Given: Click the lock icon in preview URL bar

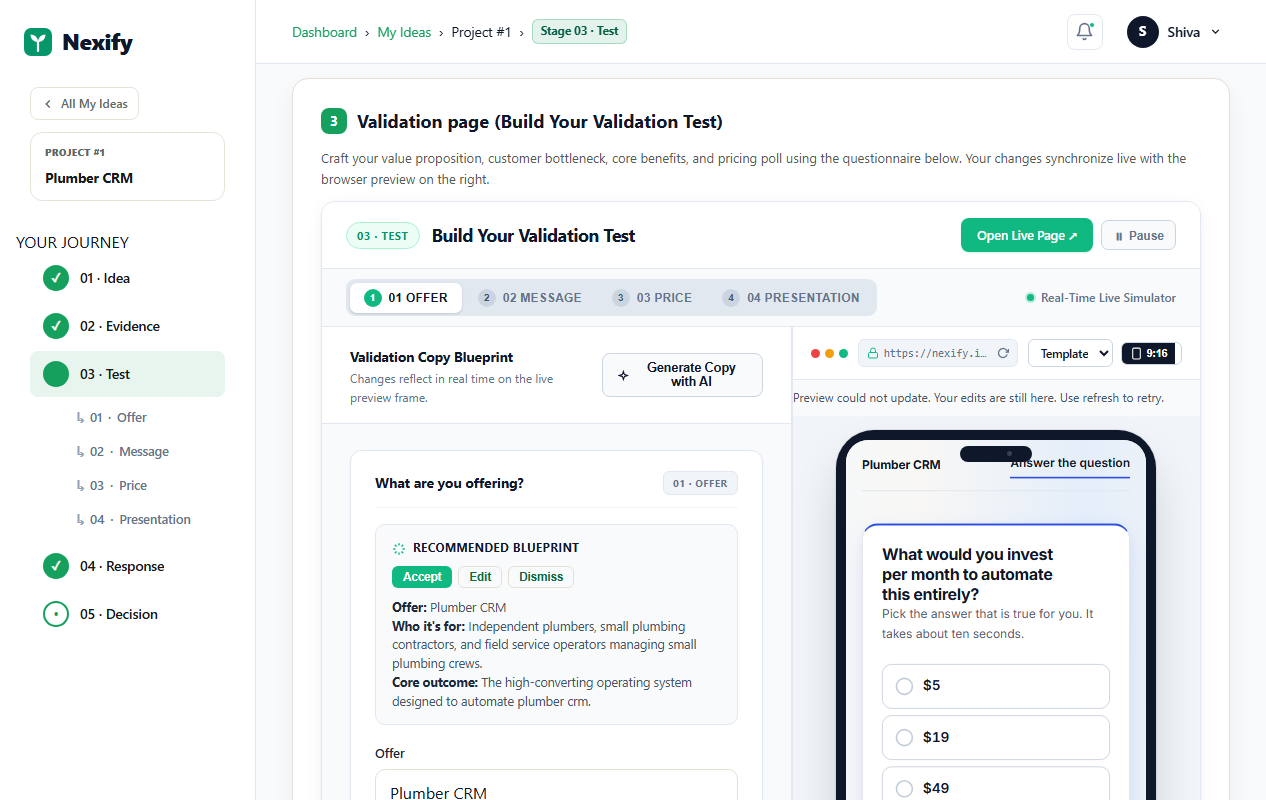Looking at the screenshot, I should (x=873, y=353).
